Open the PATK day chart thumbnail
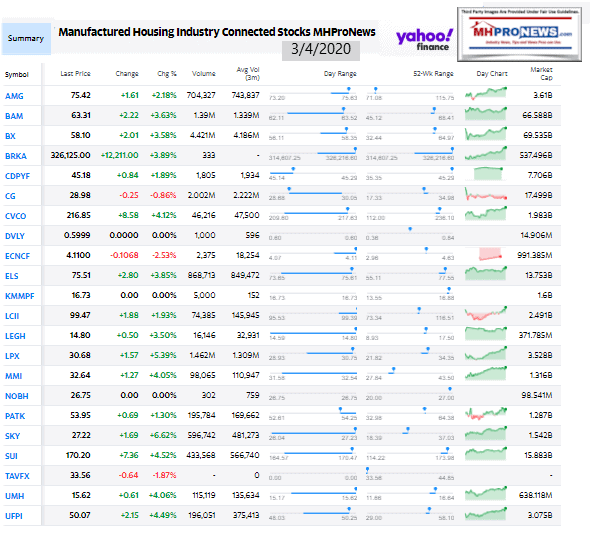The height and width of the screenshot is (543, 592). [x=486, y=413]
